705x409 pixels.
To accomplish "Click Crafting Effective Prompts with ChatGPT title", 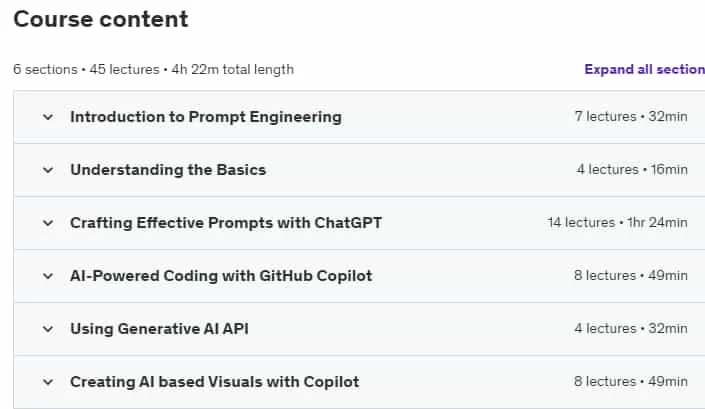I will click(226, 223).
